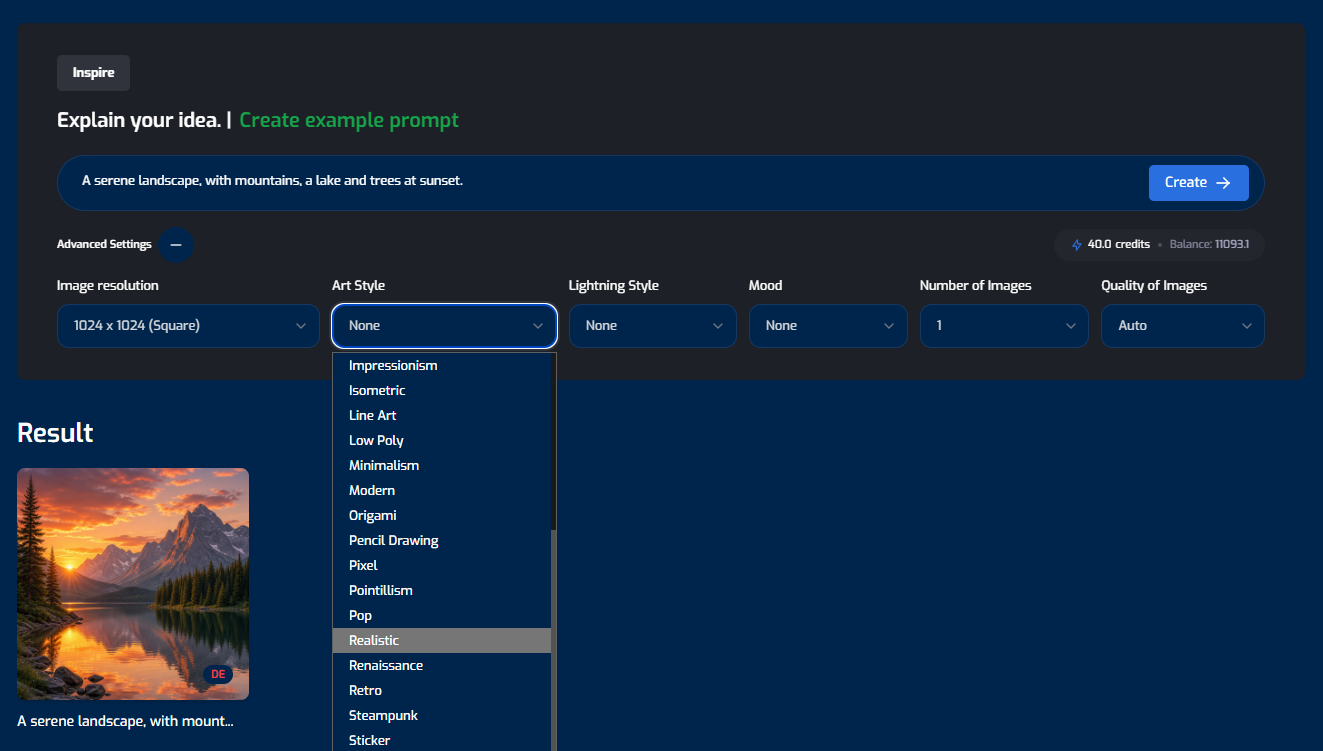The image size is (1323, 751).
Task: Click the lightning bolt credits icon
Action: (1077, 245)
